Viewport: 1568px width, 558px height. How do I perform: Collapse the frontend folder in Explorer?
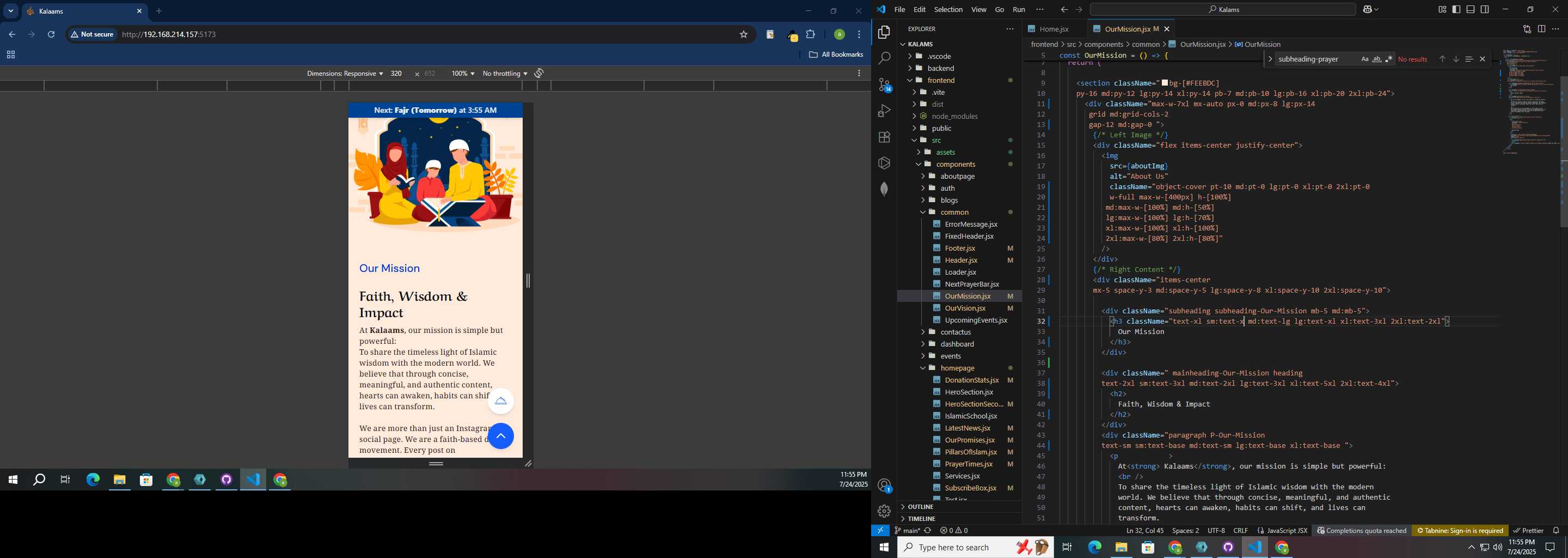coord(959,81)
